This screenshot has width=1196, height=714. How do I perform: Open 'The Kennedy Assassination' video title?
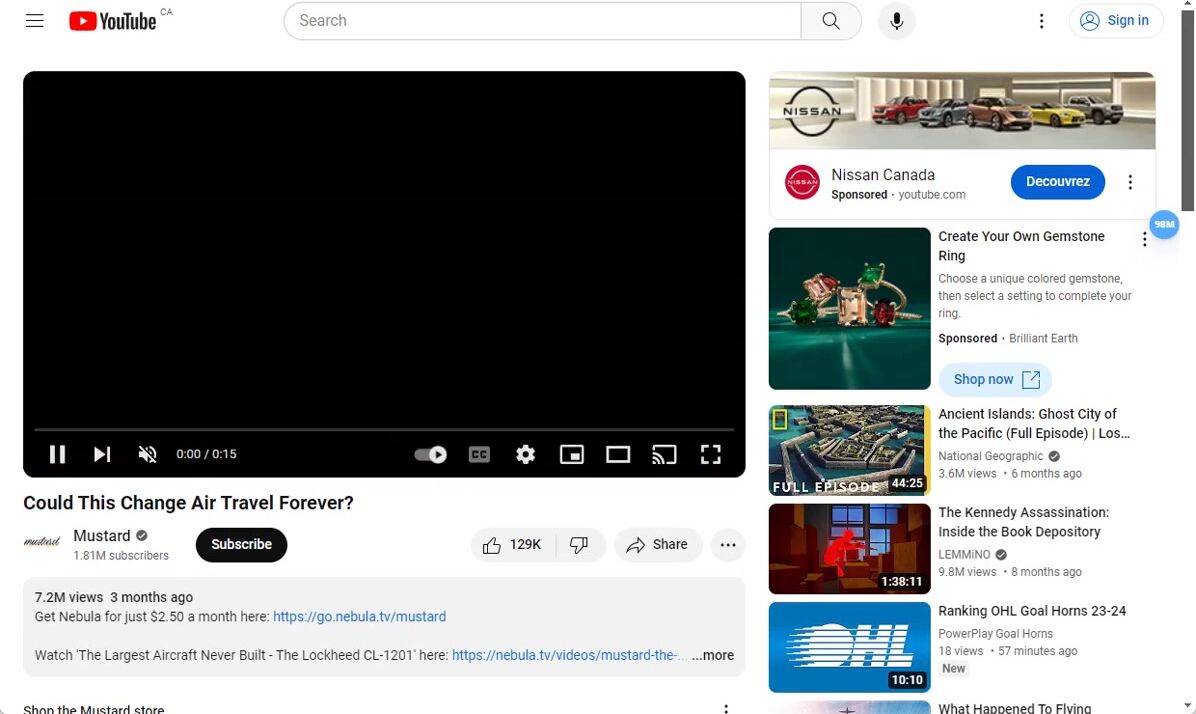point(1024,522)
